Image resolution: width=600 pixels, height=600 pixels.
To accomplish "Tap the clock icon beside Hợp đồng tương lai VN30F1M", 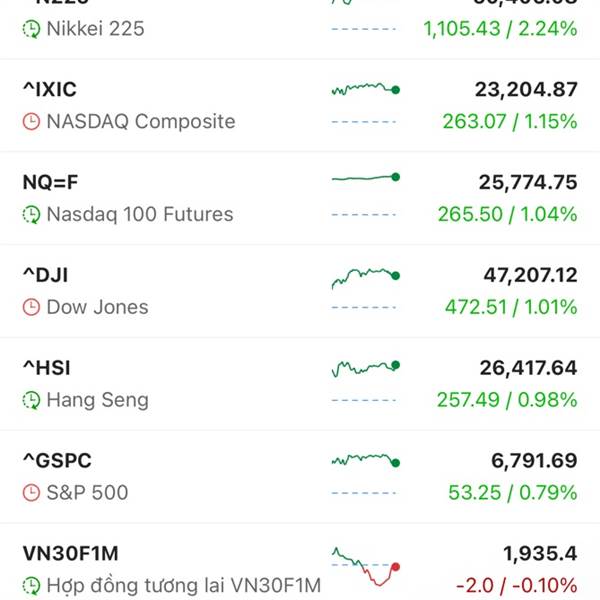I will point(31,585).
